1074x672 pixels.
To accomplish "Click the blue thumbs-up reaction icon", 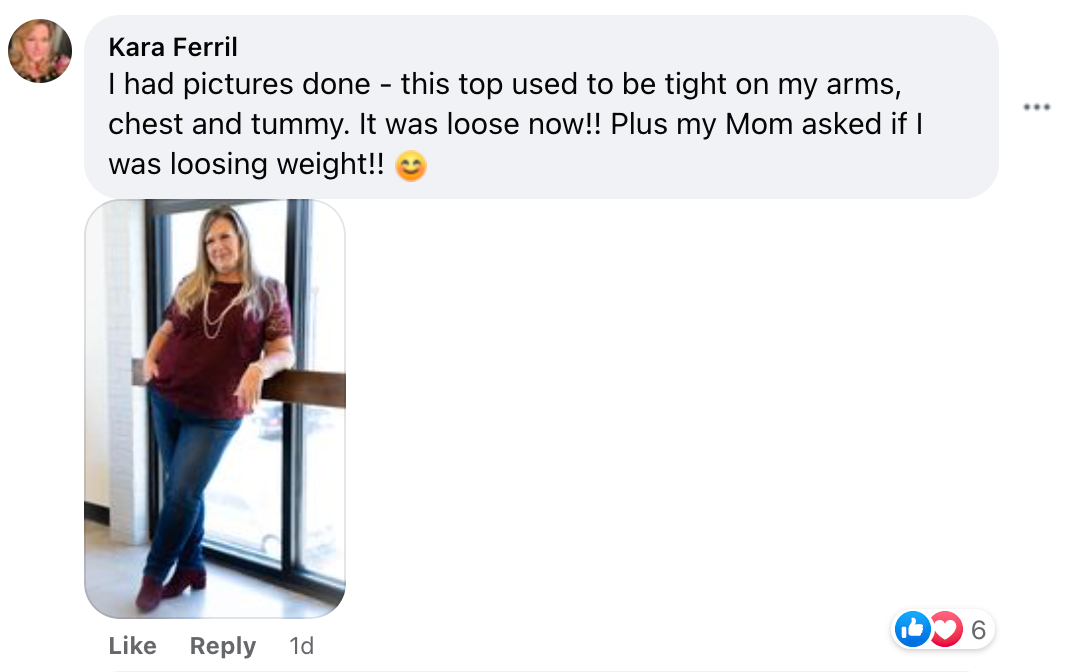I will pyautogui.click(x=912, y=629).
